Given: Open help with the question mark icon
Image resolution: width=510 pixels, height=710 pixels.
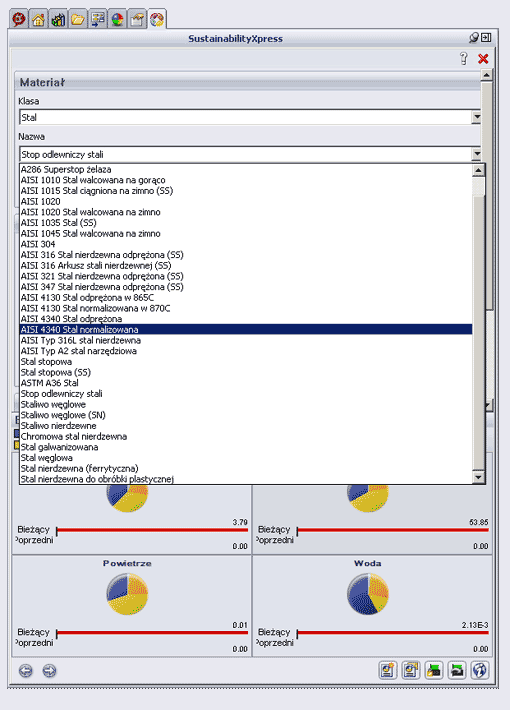Looking at the screenshot, I should pyautogui.click(x=463, y=58).
